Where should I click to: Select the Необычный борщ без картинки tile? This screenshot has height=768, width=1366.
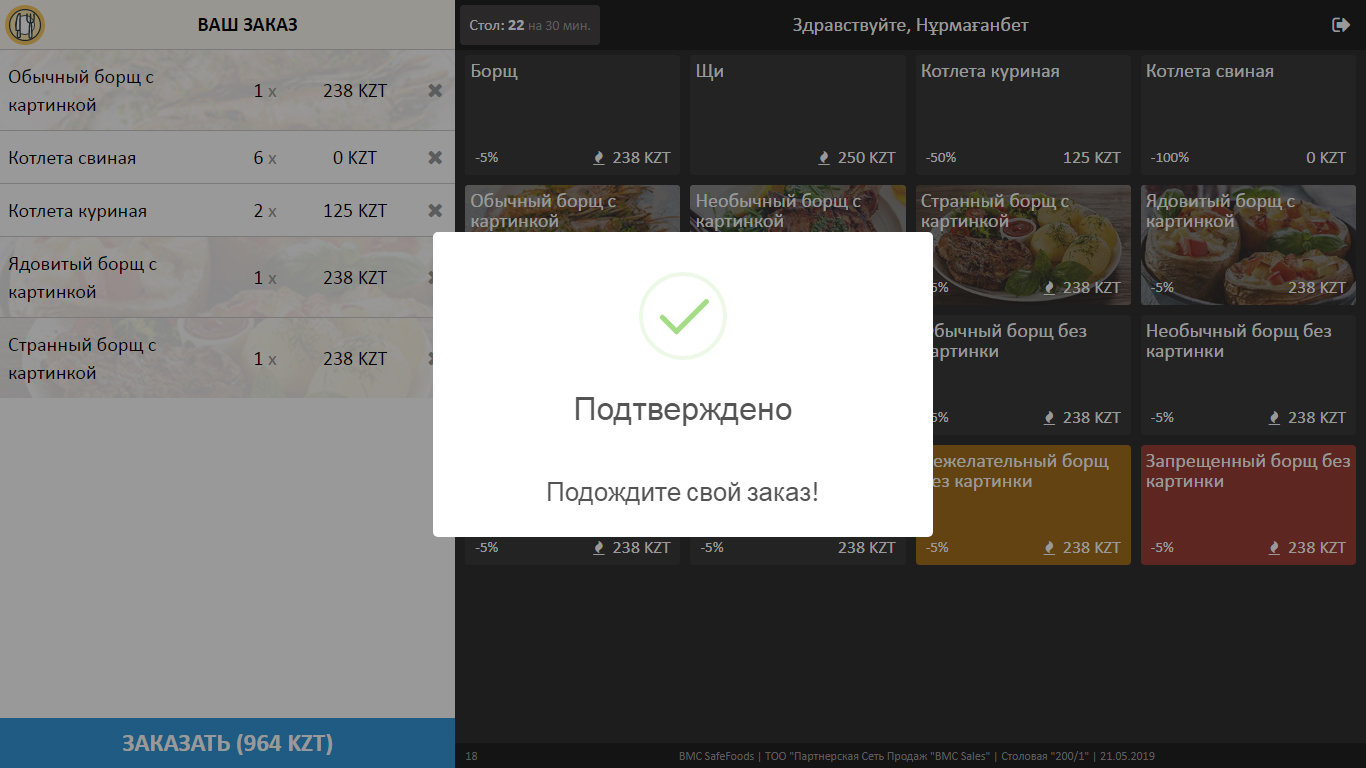1247,375
